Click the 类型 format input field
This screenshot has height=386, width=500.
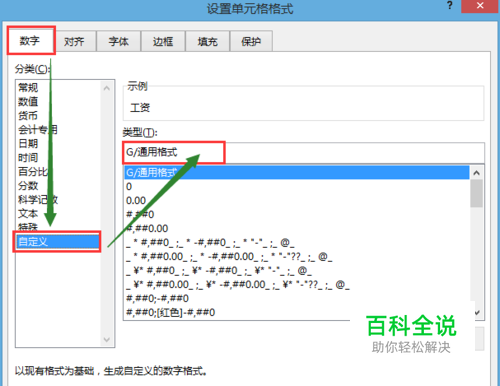(x=303, y=153)
